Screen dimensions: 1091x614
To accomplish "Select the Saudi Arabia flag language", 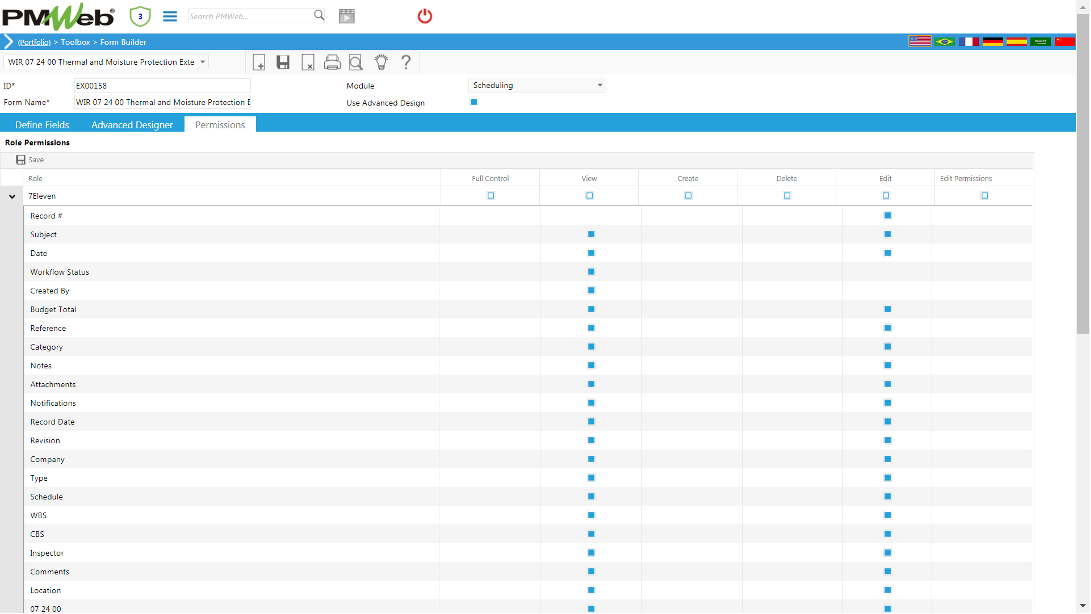I will pos(1040,41).
